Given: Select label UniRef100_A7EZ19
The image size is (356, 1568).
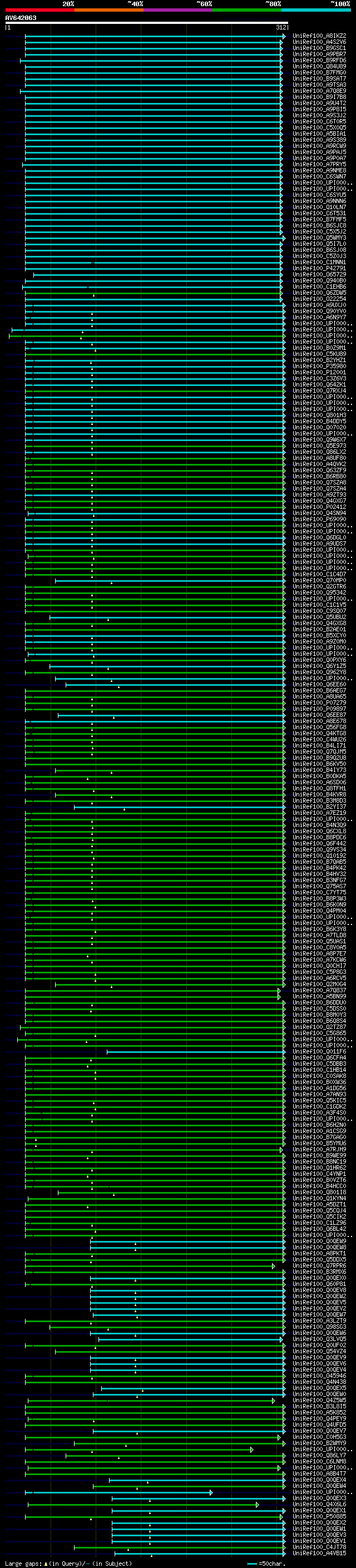Looking at the screenshot, I should (319, 813).
